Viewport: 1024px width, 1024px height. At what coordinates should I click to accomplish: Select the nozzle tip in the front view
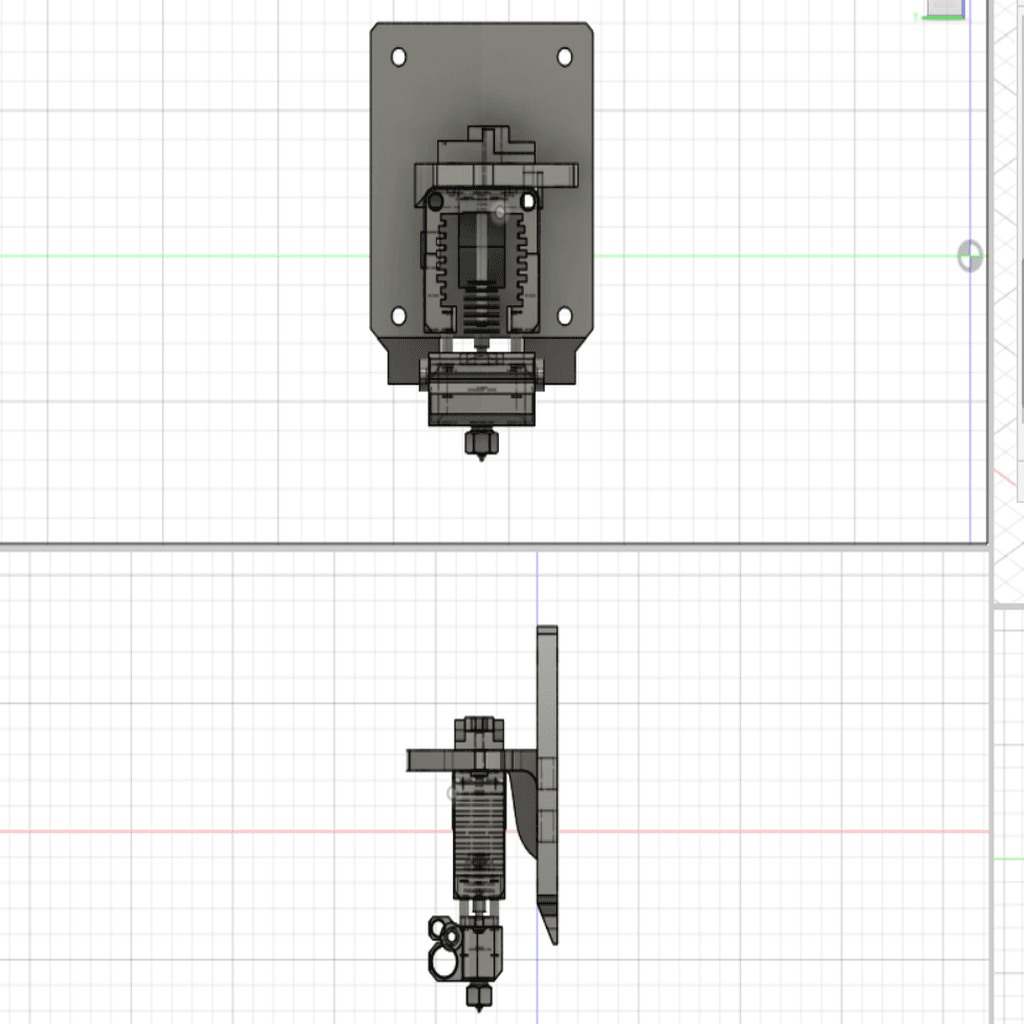coord(482,444)
